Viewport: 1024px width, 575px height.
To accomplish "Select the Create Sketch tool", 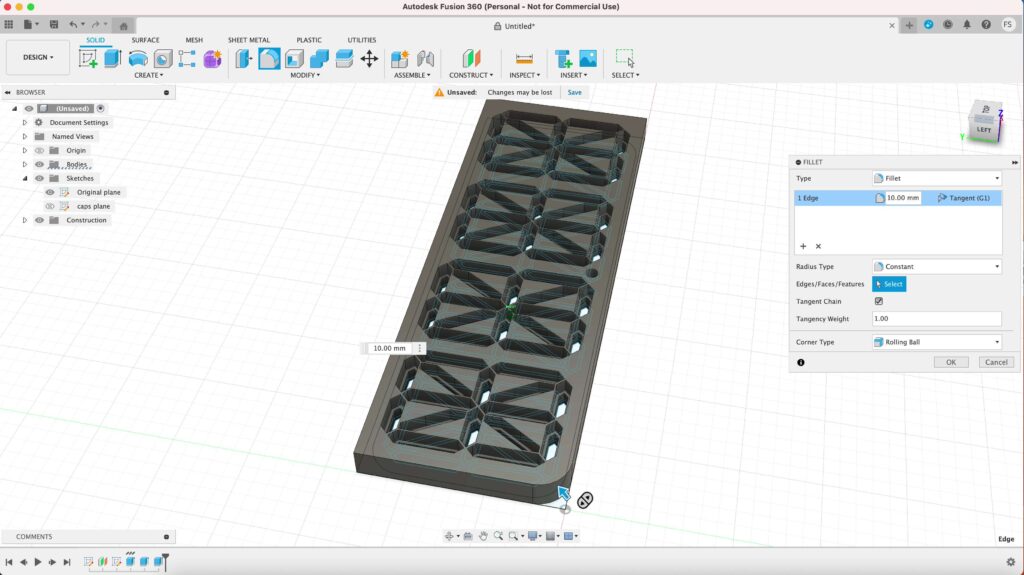I will point(88,59).
